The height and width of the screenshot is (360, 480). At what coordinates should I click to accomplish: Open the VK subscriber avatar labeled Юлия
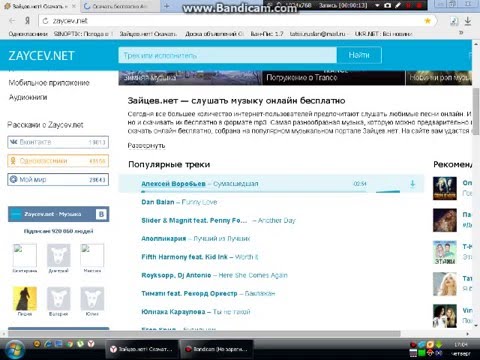(92, 298)
